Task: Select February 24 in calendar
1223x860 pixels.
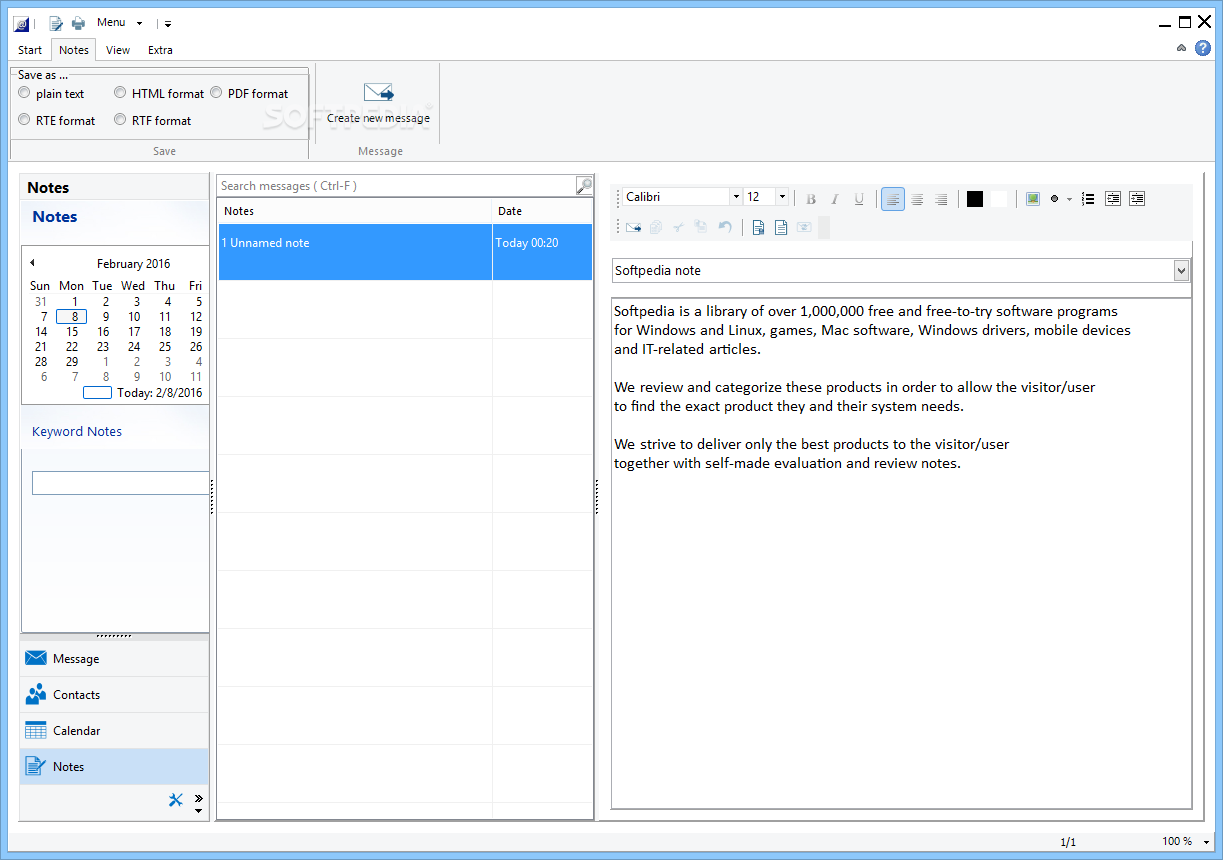Action: 134,347
